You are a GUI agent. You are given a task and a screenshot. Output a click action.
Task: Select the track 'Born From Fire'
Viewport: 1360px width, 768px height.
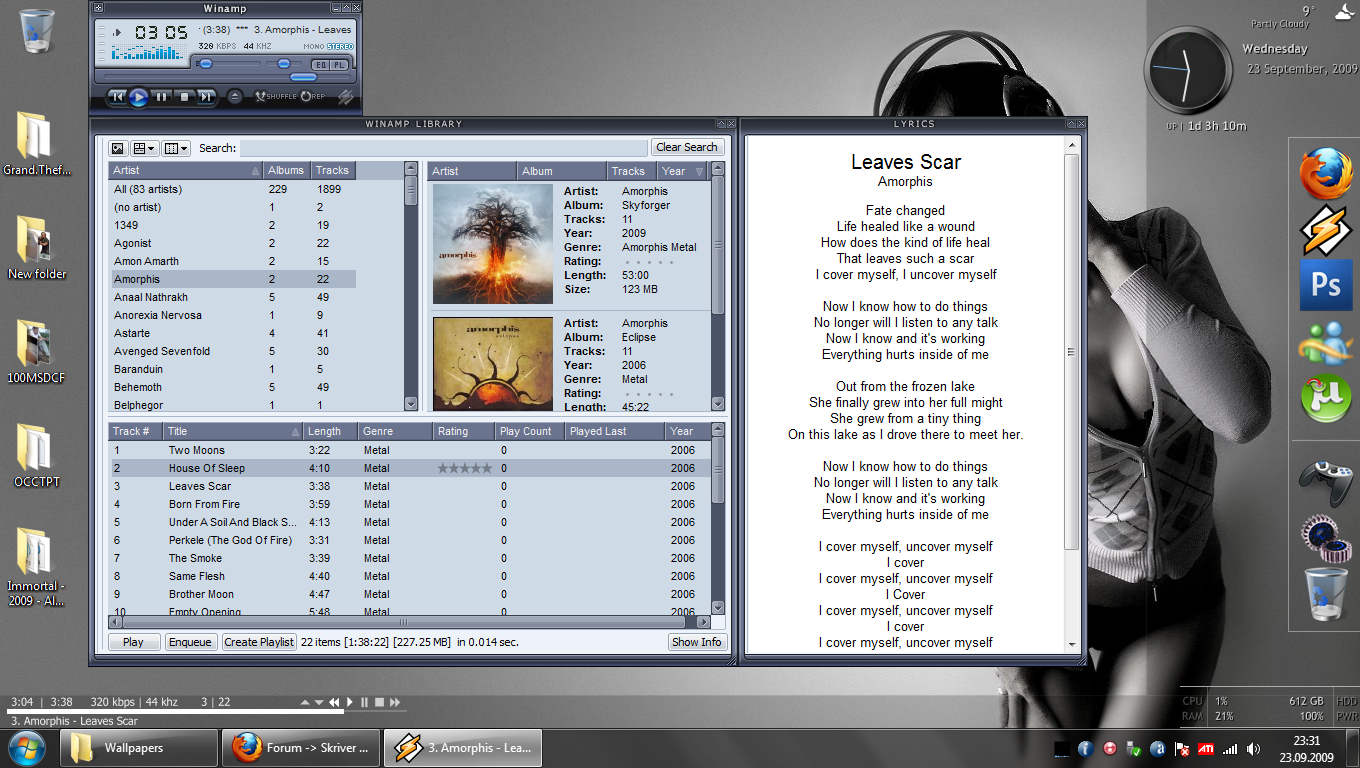point(410,504)
